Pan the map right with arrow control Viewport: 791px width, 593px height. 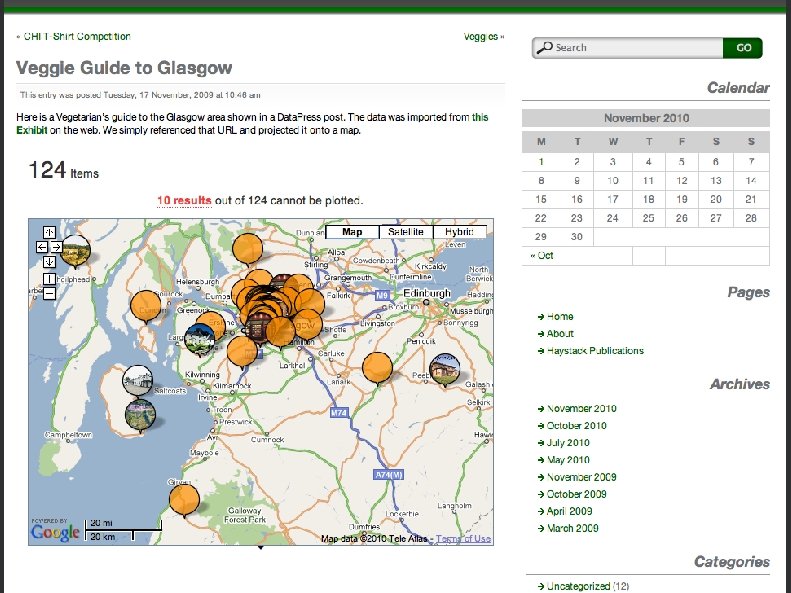pos(56,247)
